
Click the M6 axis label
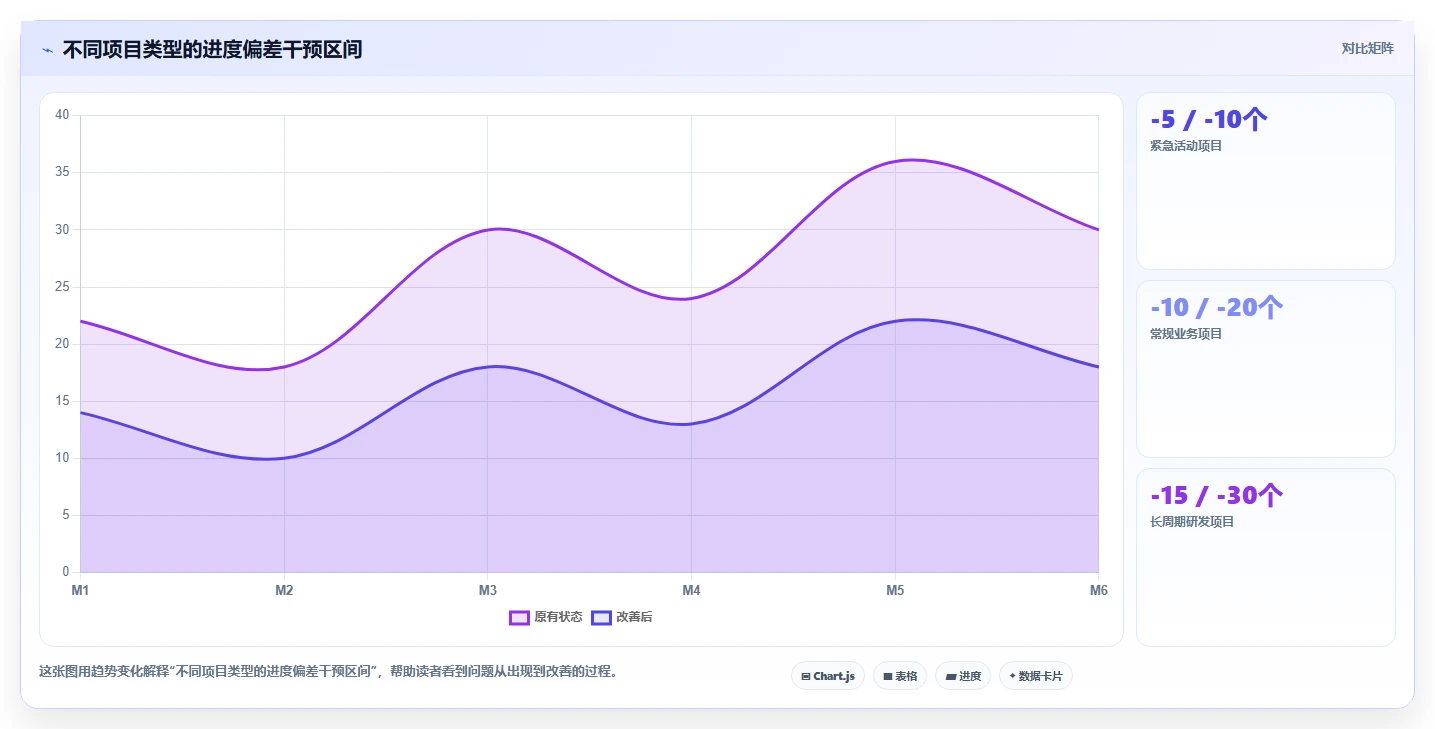click(1098, 590)
